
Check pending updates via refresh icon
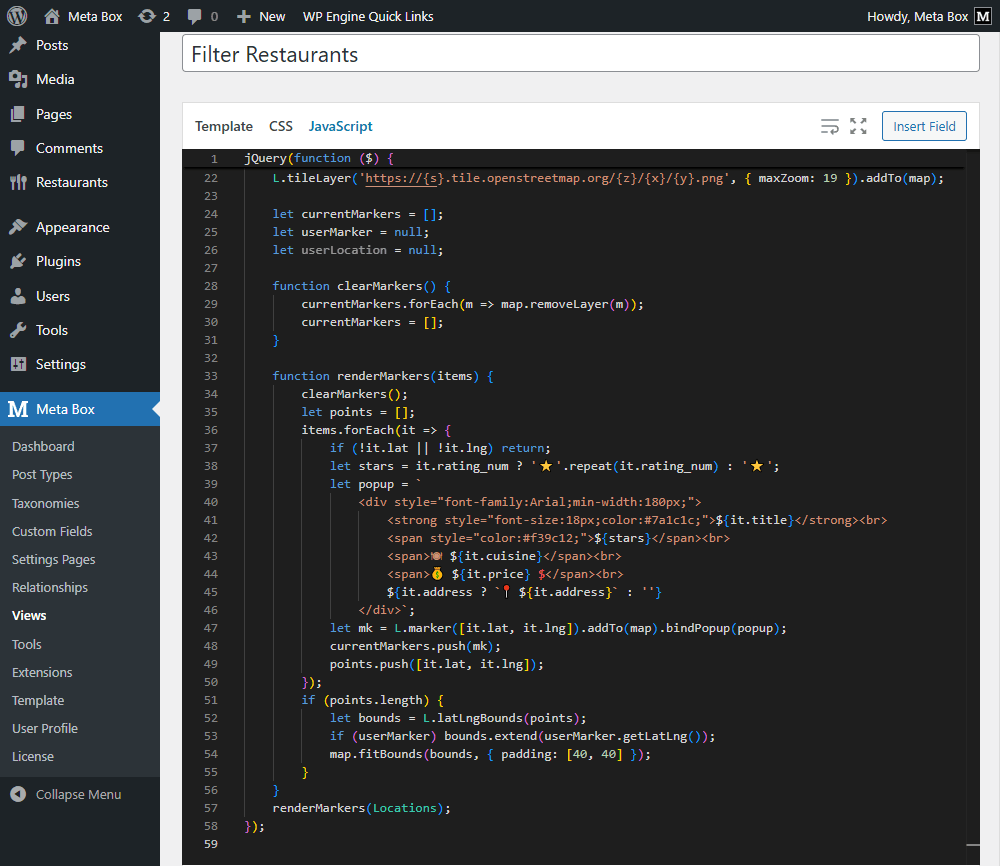148,15
